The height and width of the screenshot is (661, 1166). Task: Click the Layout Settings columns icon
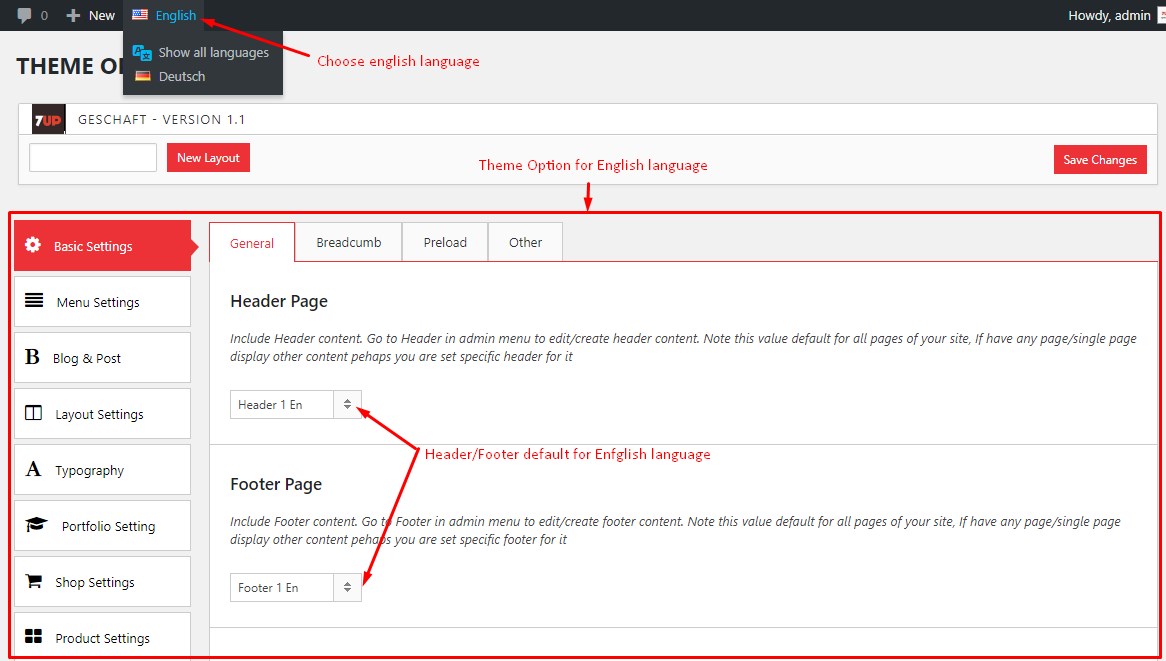point(34,413)
